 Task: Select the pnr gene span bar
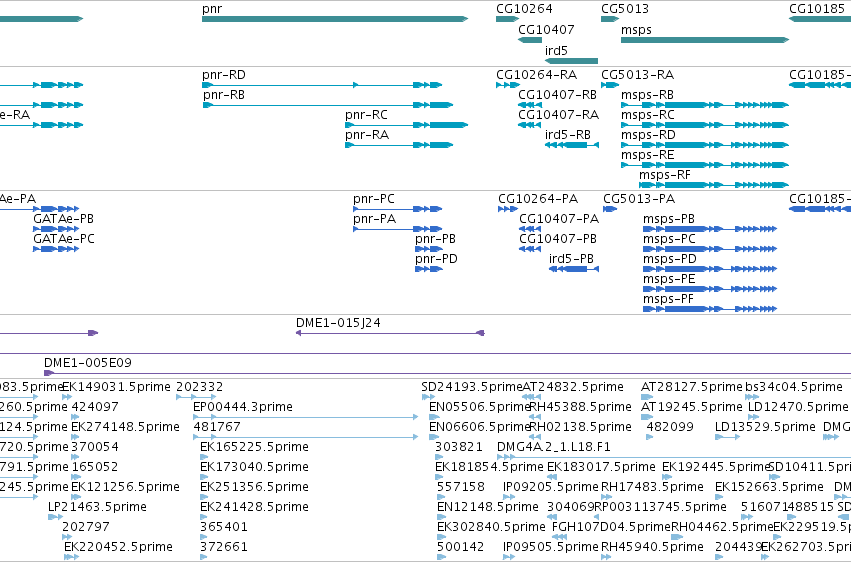(x=335, y=19)
